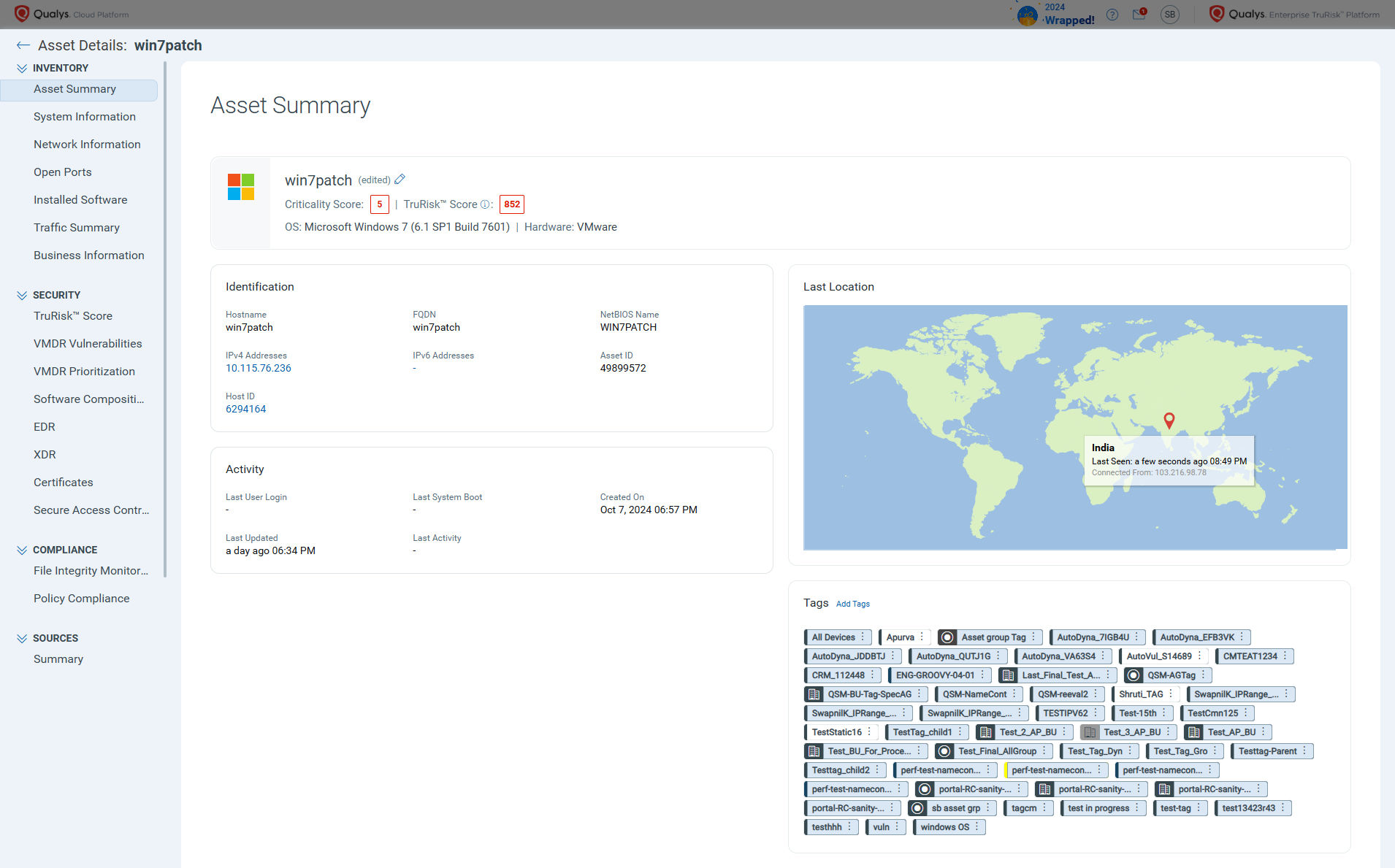Go to VMDR Vulnerabilities page

point(88,344)
